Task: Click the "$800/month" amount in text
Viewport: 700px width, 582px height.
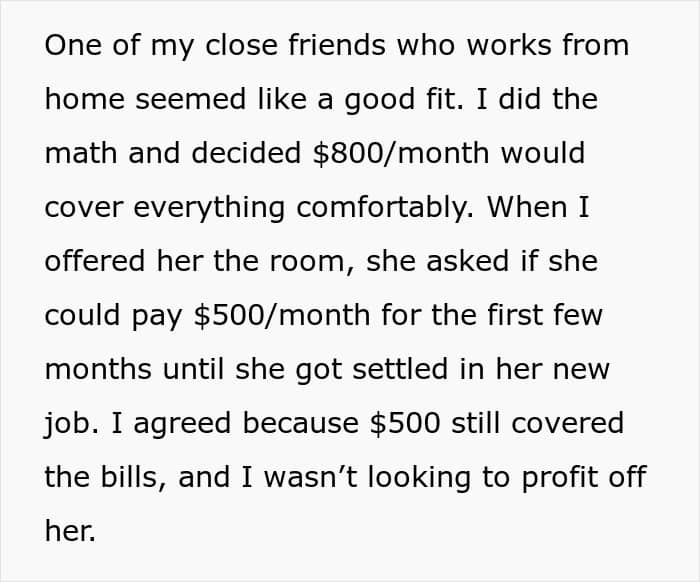Action: (x=400, y=153)
